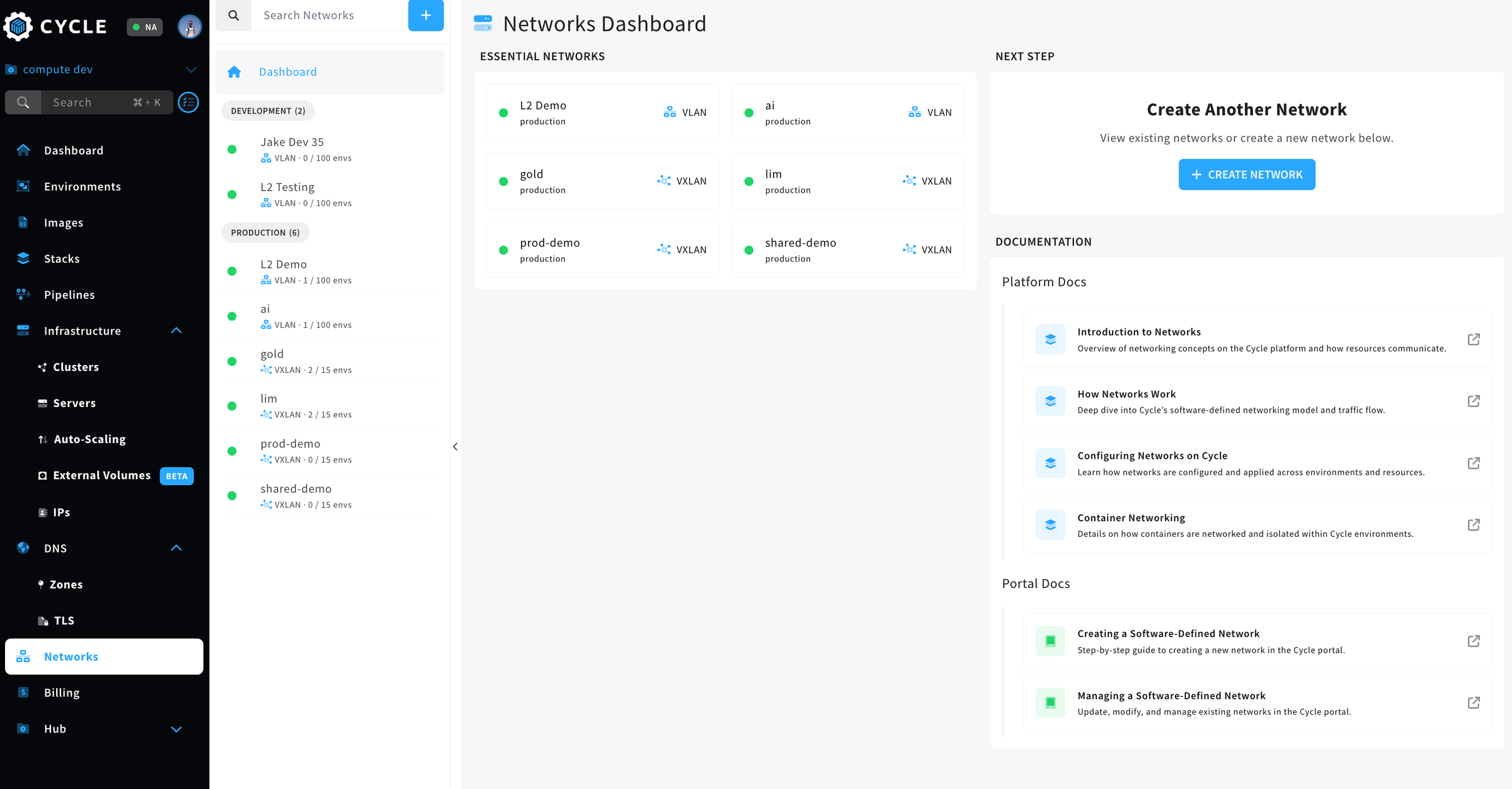Click the PRODUCTION (6) group label

pyautogui.click(x=265, y=233)
